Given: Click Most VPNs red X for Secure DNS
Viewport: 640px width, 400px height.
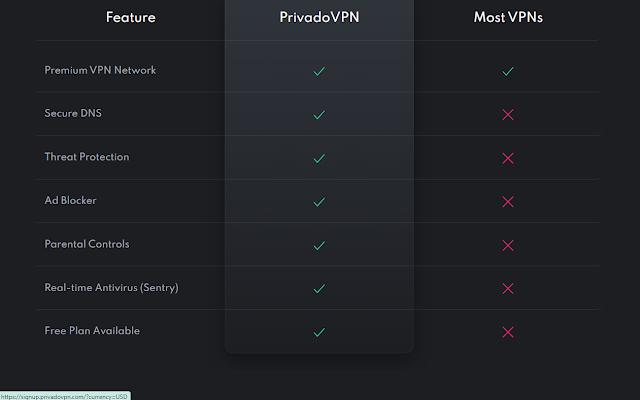Looking at the screenshot, I should coord(508,115).
